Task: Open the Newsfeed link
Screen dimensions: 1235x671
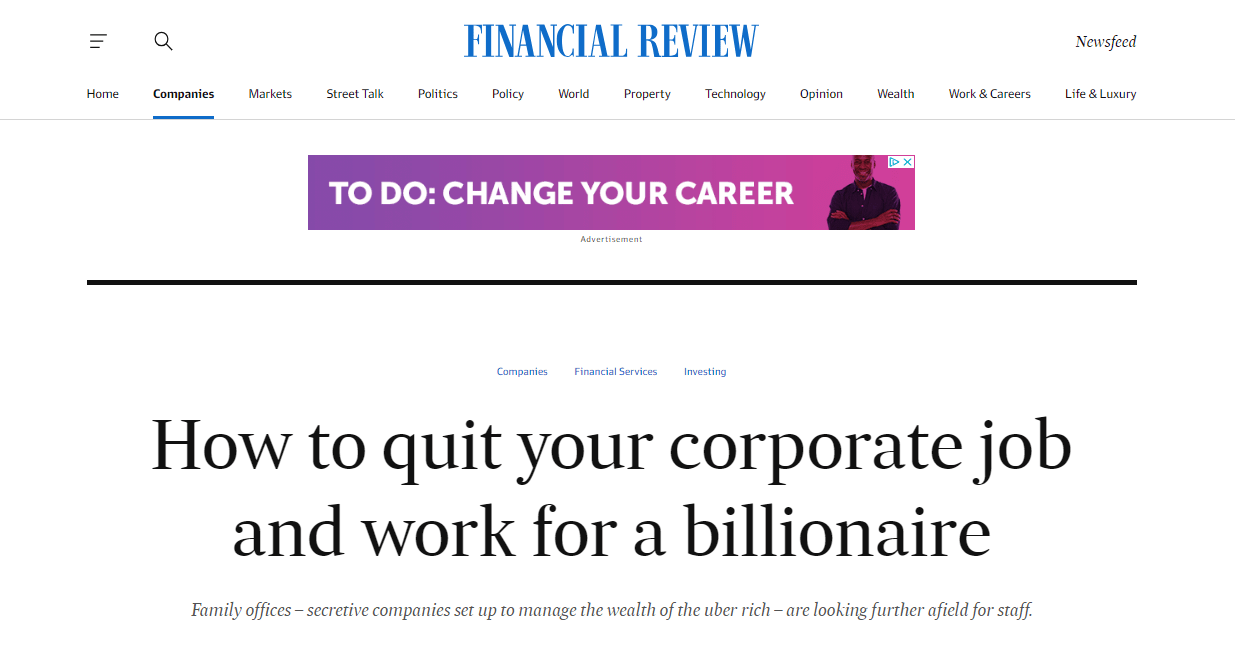Action: click(1105, 42)
